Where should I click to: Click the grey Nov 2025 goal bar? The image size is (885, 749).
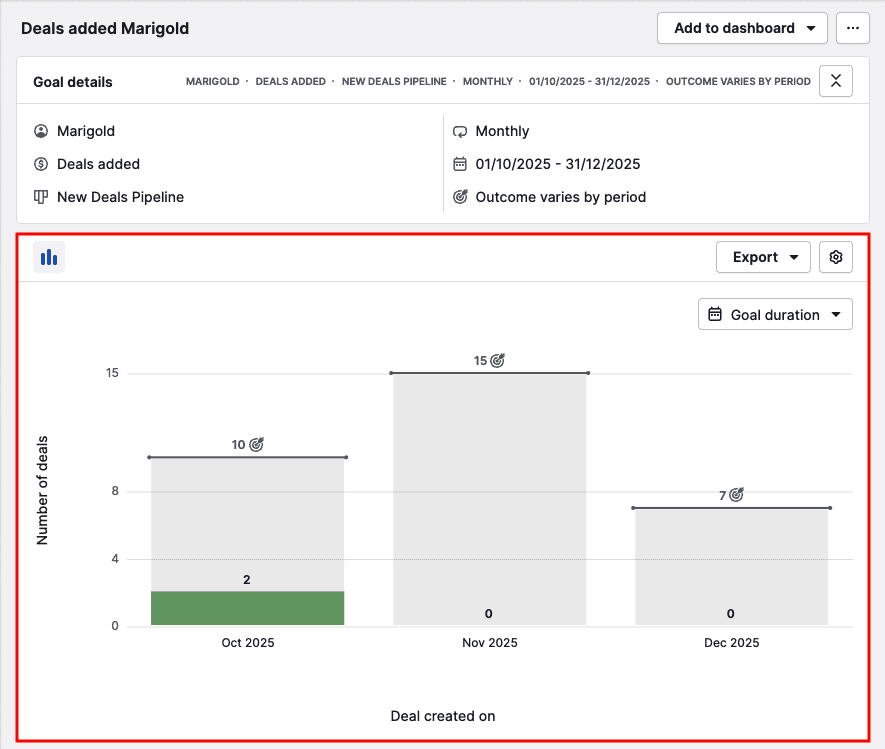(489, 490)
